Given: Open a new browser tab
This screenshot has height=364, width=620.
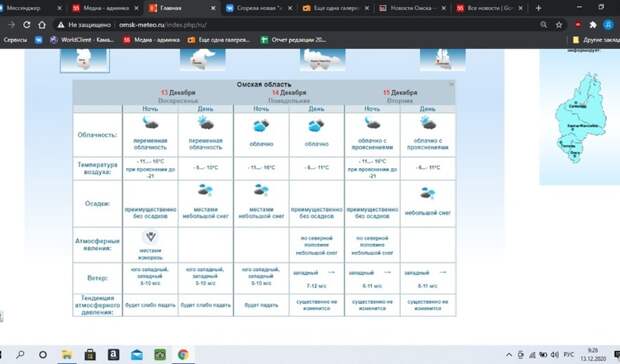Looking at the screenshot, I should (538, 8).
